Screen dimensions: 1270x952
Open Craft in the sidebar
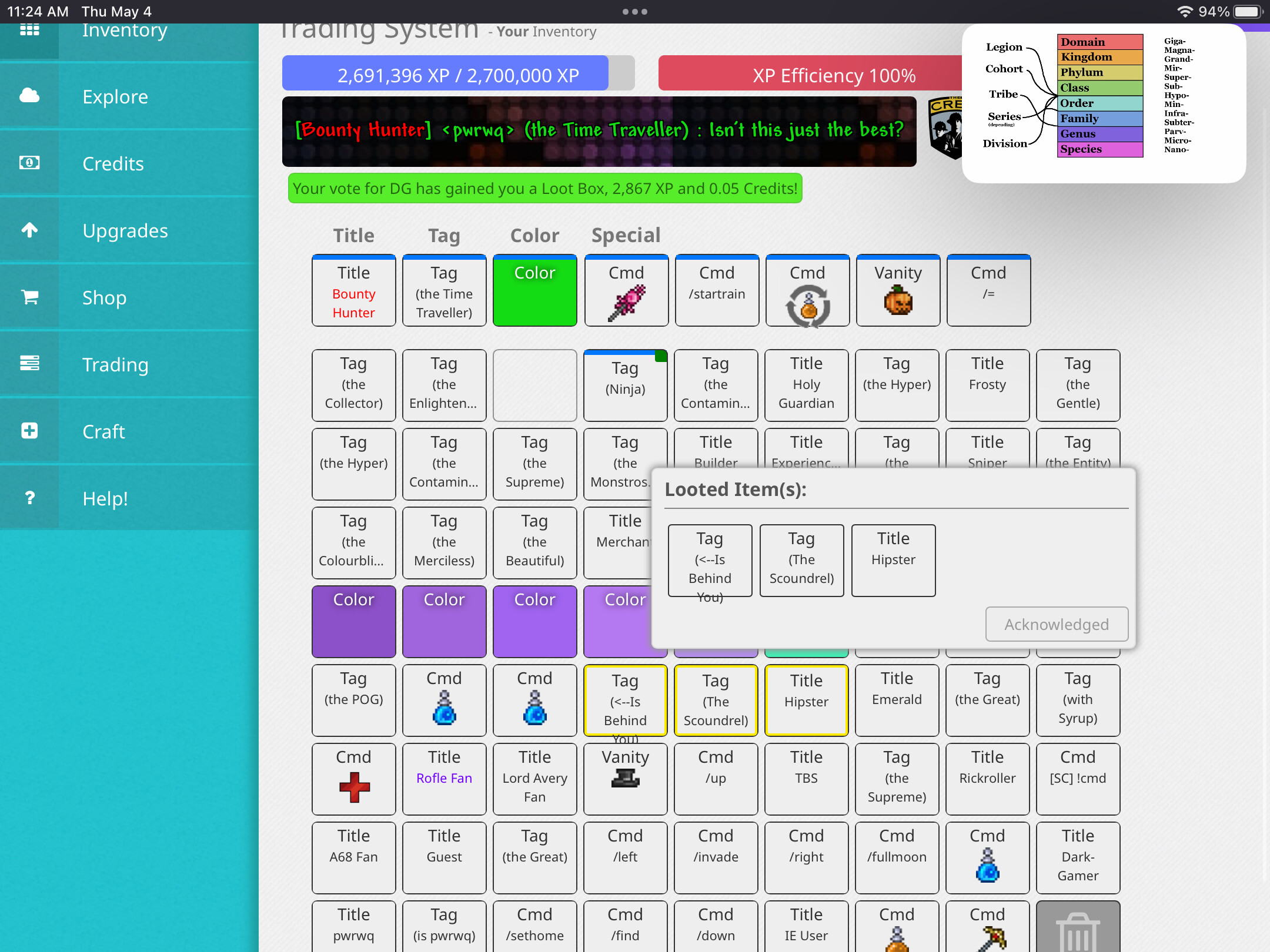(x=129, y=431)
